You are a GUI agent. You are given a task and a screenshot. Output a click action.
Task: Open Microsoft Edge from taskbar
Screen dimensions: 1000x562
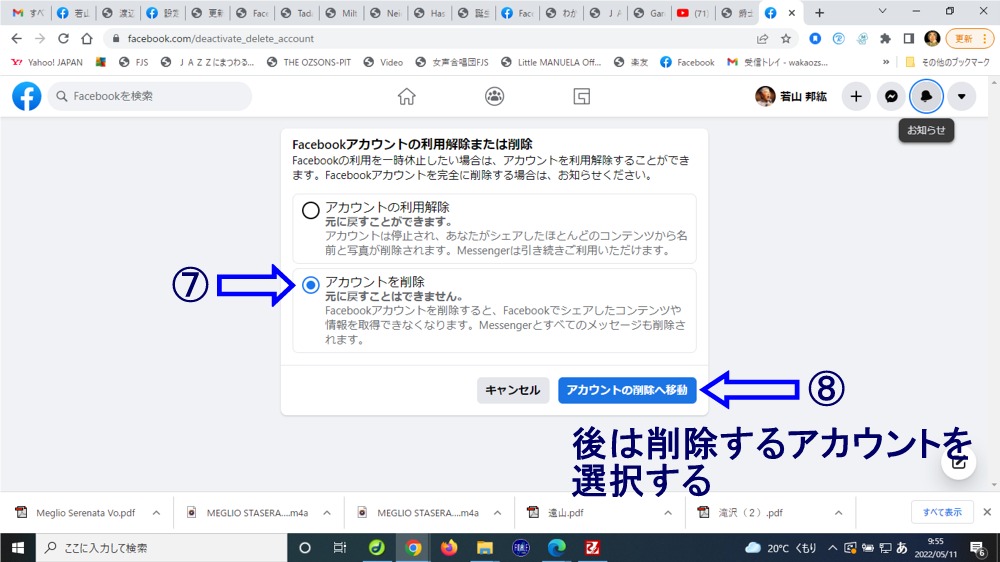point(557,548)
